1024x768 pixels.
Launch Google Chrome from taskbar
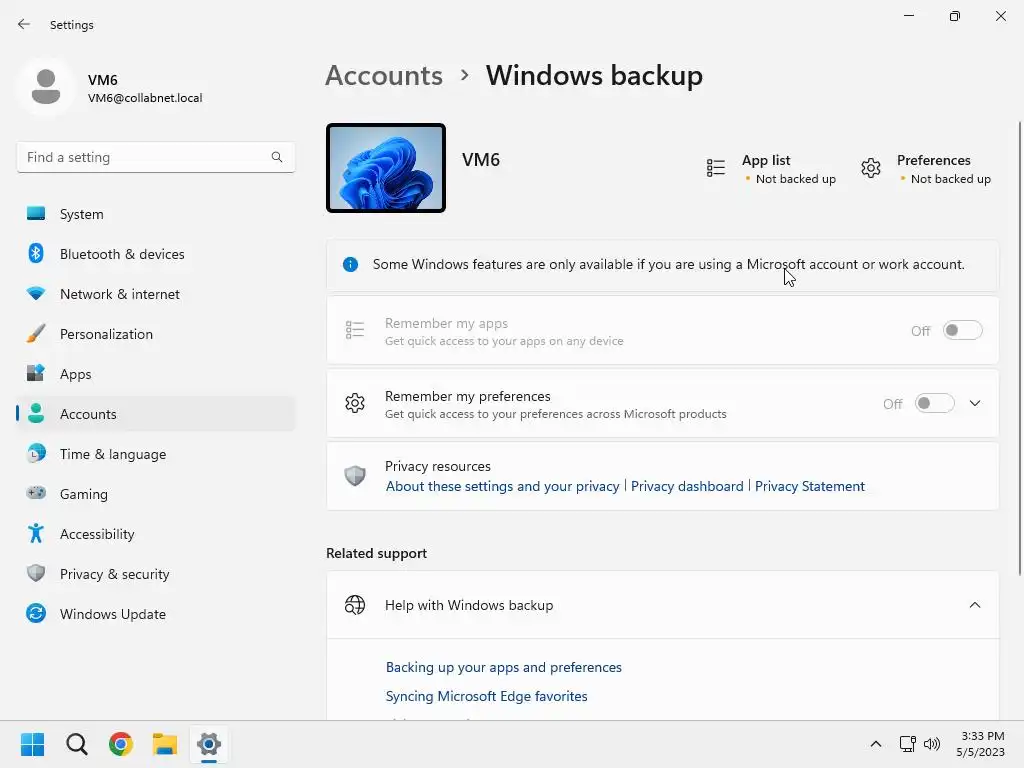pos(121,744)
